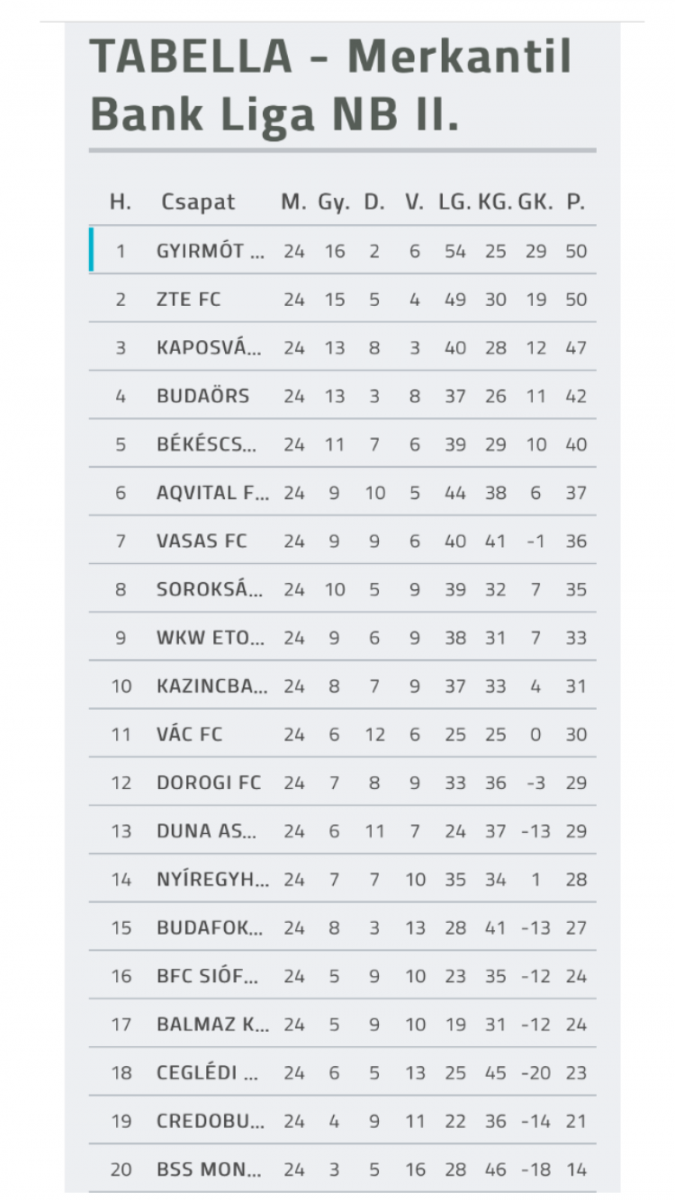Click the Csapat column header
Image resolution: width=675 pixels, height=1200 pixels.
pos(198,201)
